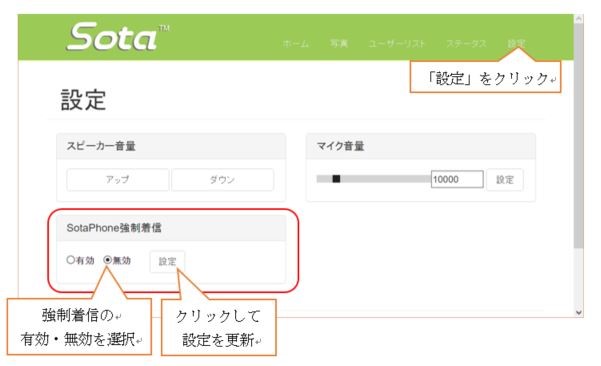601x366 pixels.
Task: Click the マイク音量 slider handle
Action: pyautogui.click(x=336, y=179)
